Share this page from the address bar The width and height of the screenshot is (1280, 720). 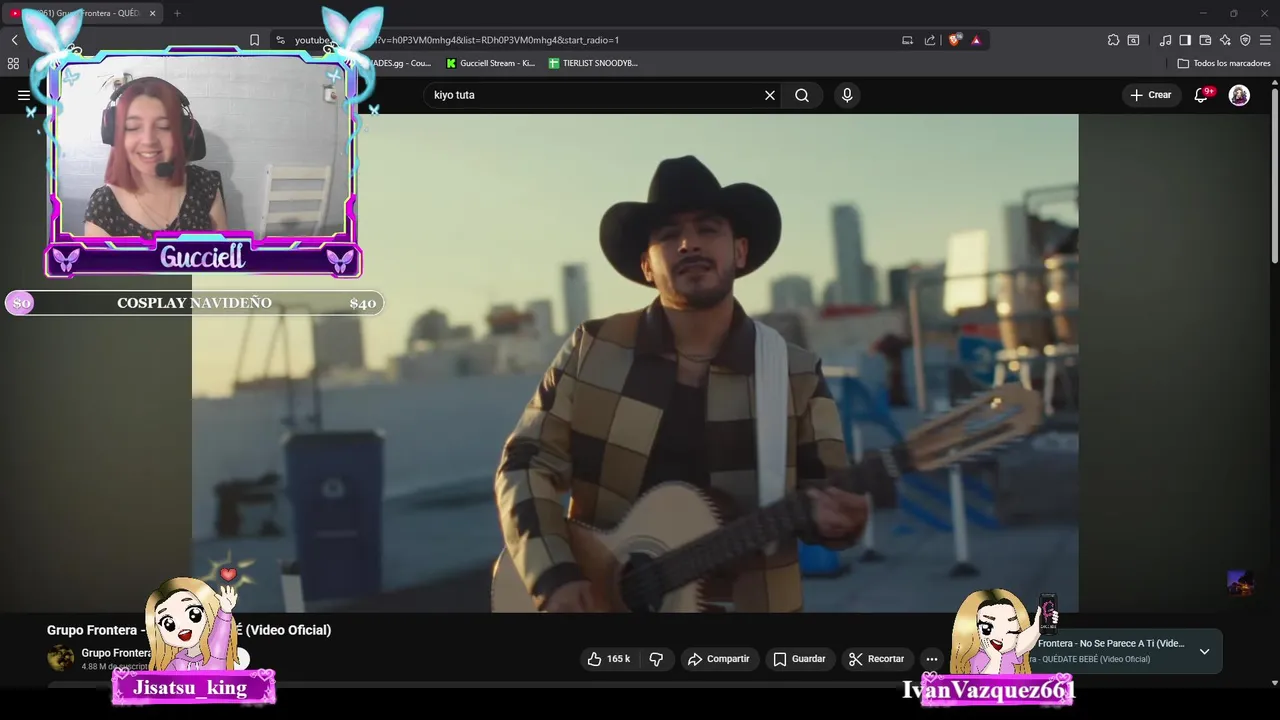coord(930,40)
